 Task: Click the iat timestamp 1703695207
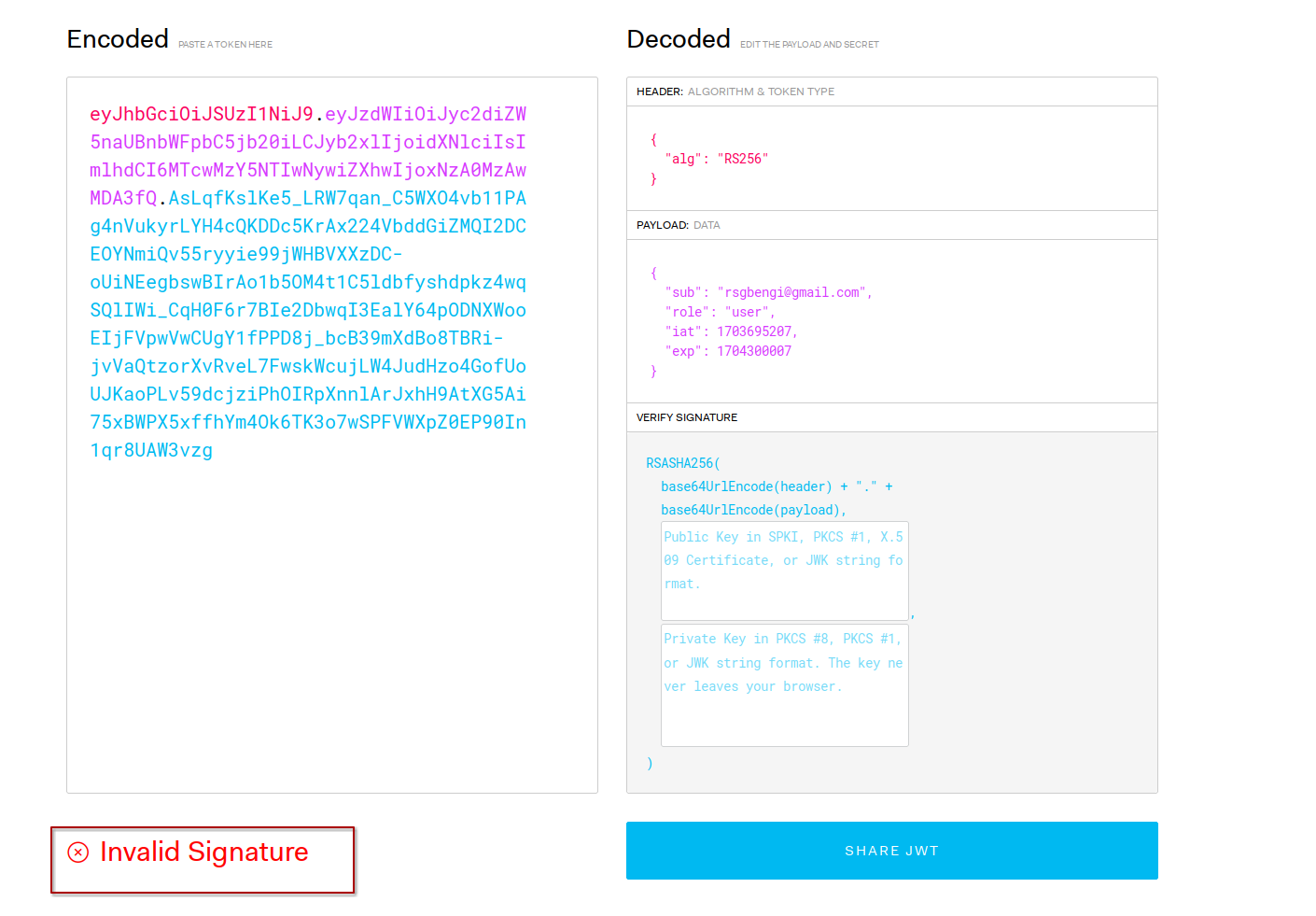point(754,331)
